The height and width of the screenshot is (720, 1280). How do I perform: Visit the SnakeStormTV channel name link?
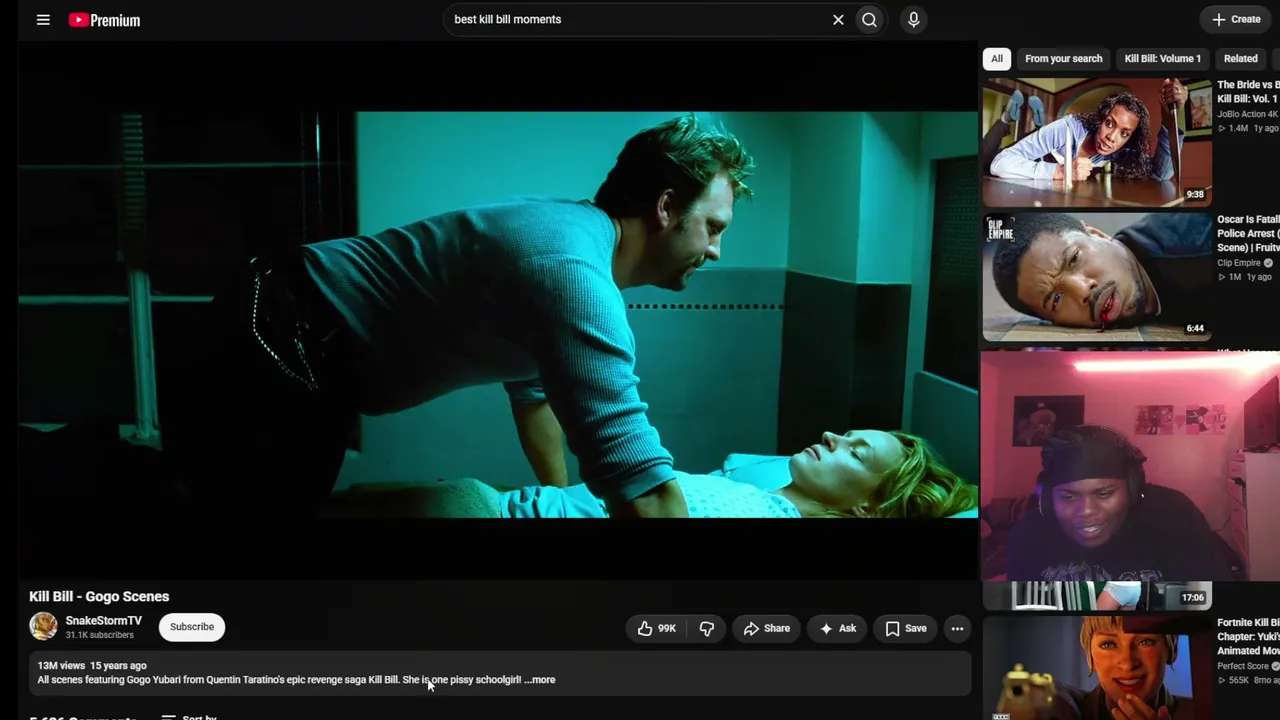click(104, 621)
